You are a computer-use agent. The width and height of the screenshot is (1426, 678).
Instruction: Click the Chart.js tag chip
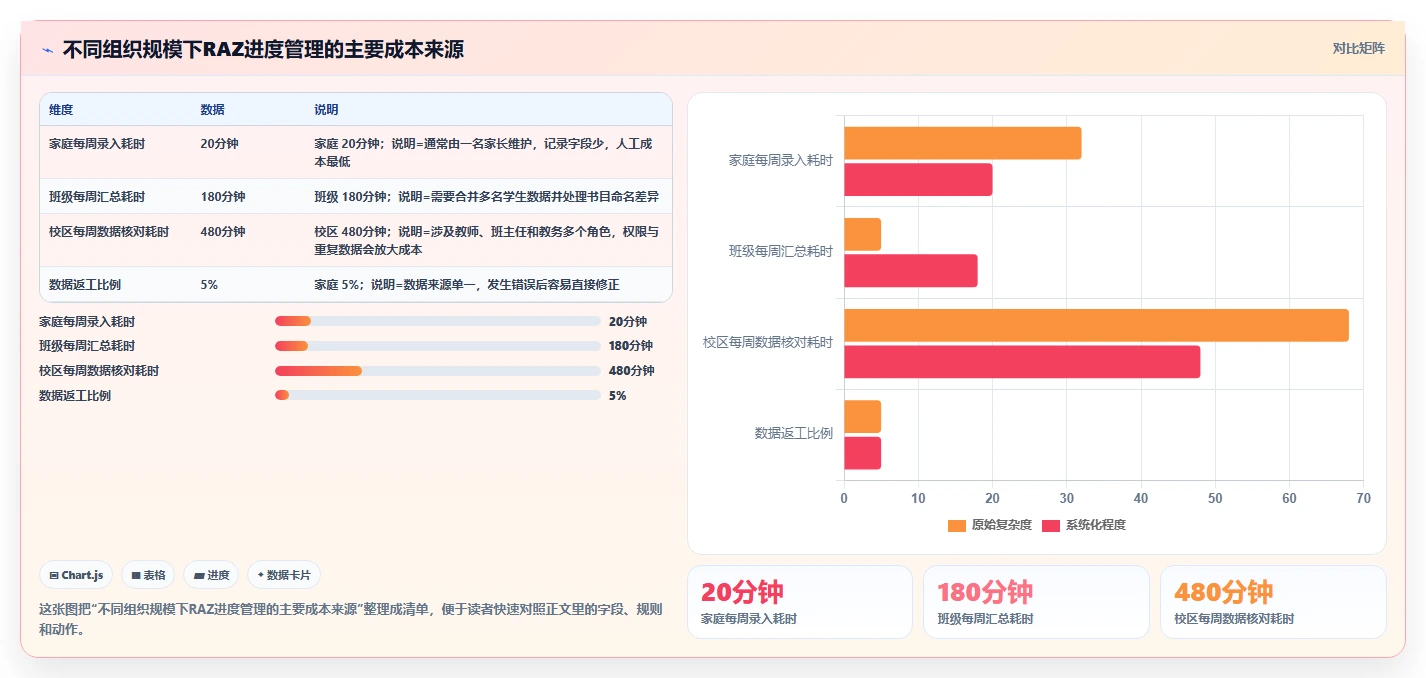(x=77, y=575)
